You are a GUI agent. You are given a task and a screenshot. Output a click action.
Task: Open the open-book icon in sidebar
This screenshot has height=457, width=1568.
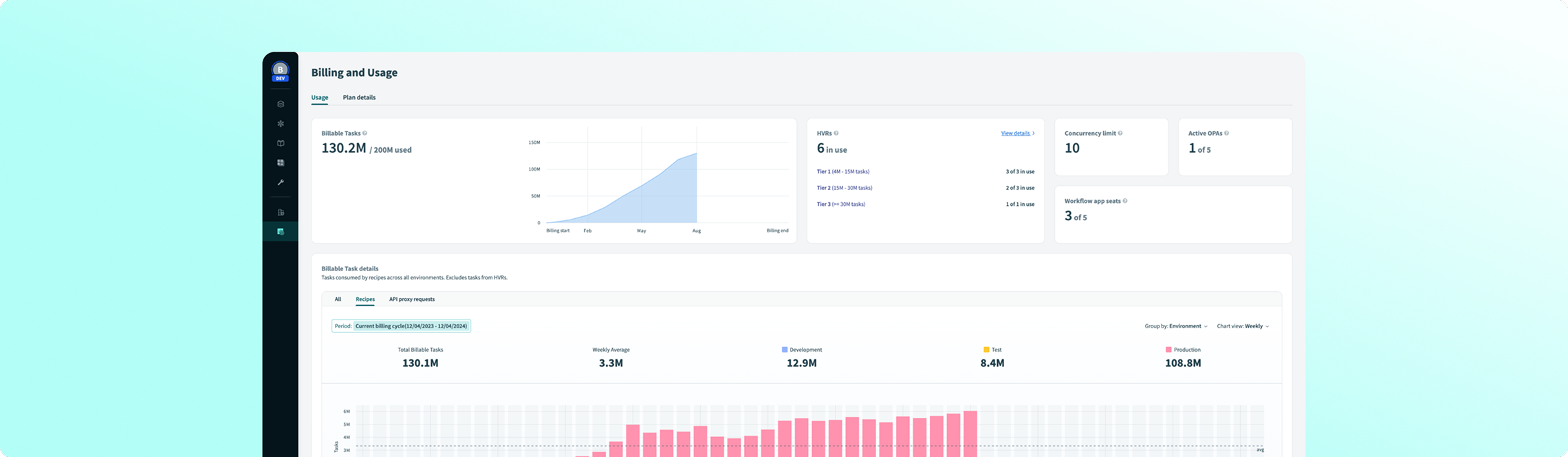(281, 143)
